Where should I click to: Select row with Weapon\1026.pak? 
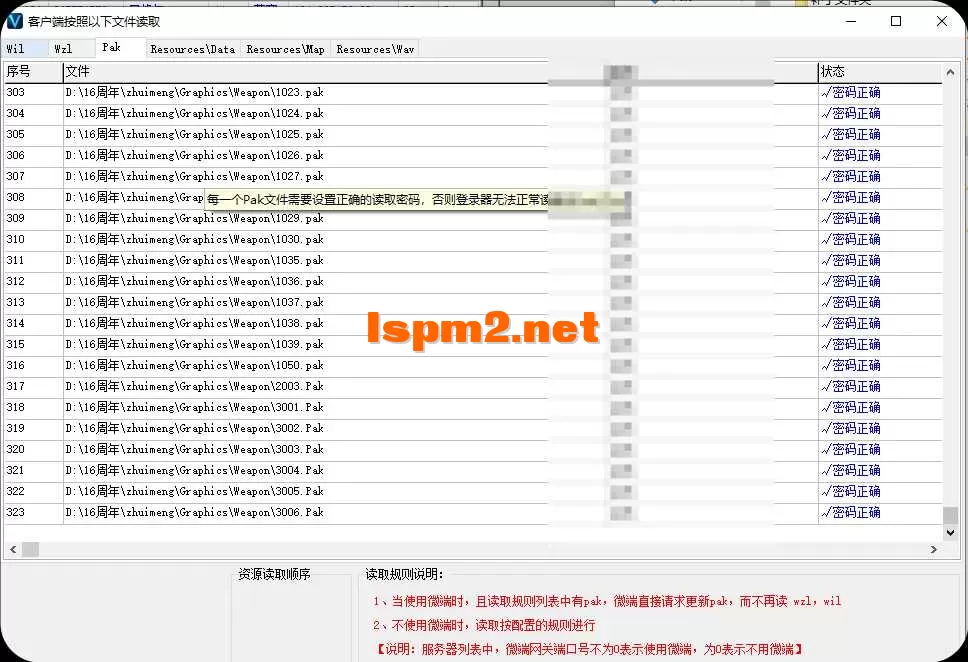point(474,156)
